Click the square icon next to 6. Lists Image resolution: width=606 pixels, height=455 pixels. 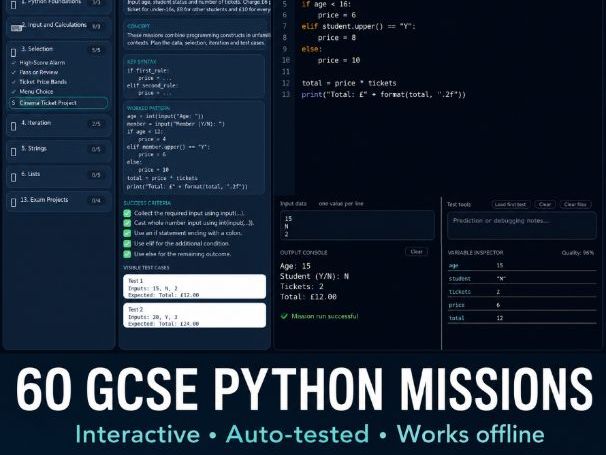pos(14,177)
